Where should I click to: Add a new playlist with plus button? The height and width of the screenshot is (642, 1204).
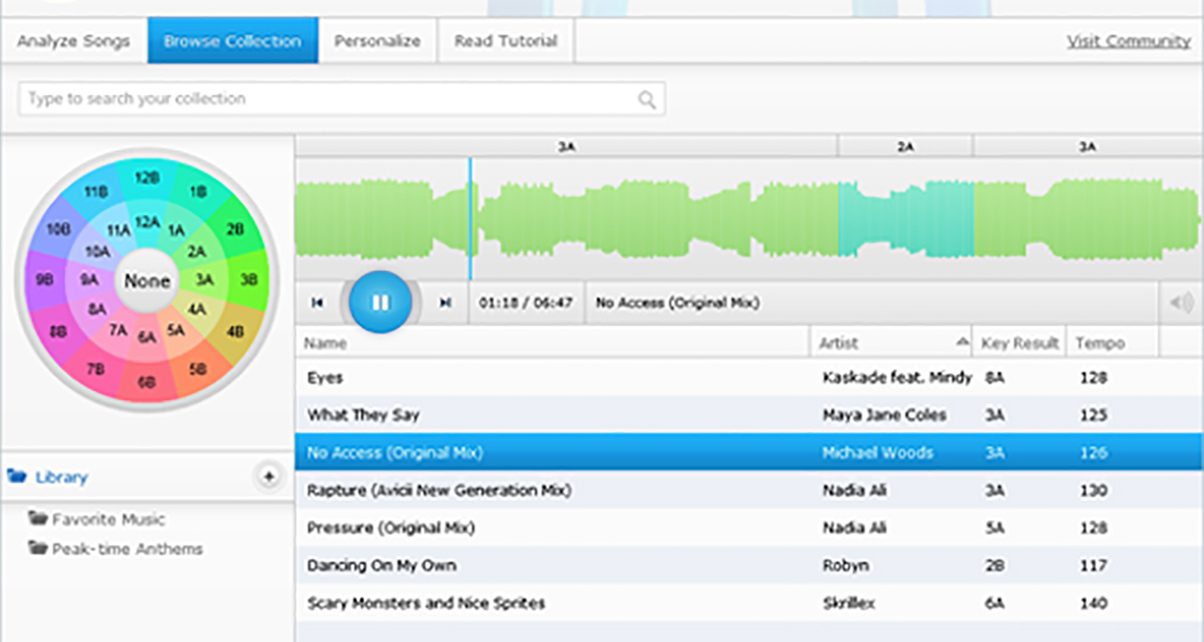(x=268, y=477)
